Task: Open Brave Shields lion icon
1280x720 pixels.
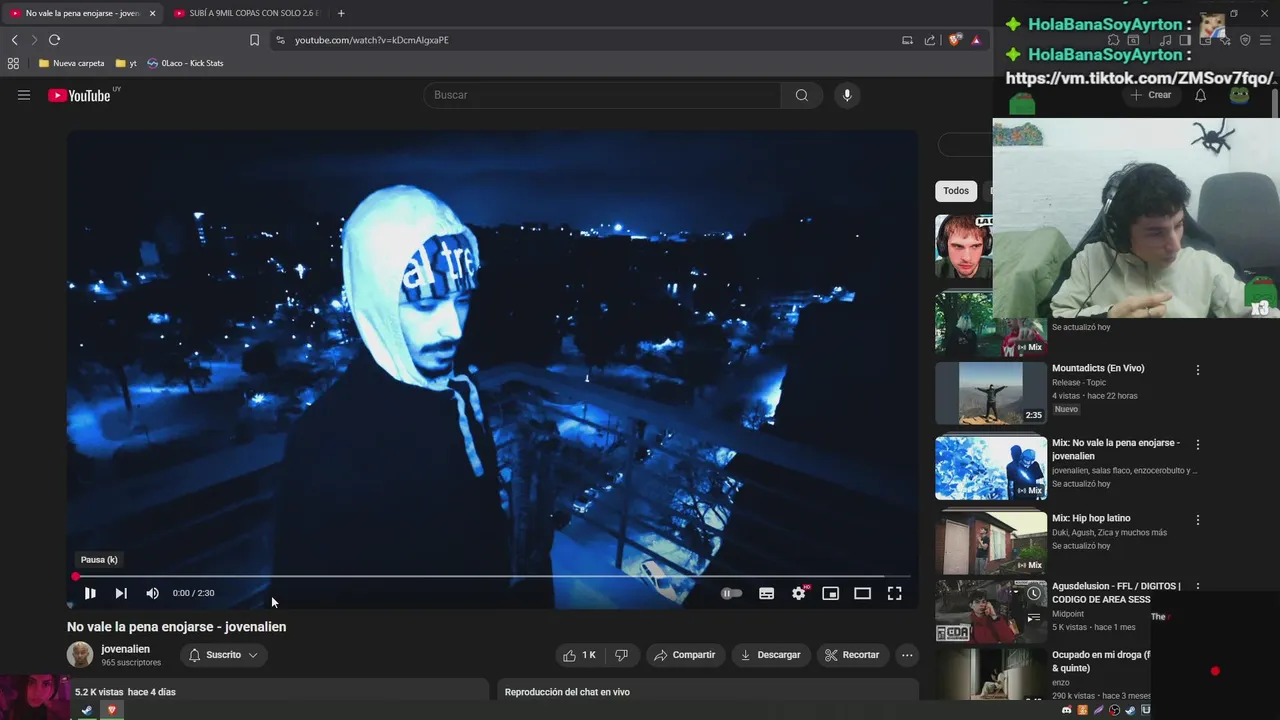Action: (955, 40)
